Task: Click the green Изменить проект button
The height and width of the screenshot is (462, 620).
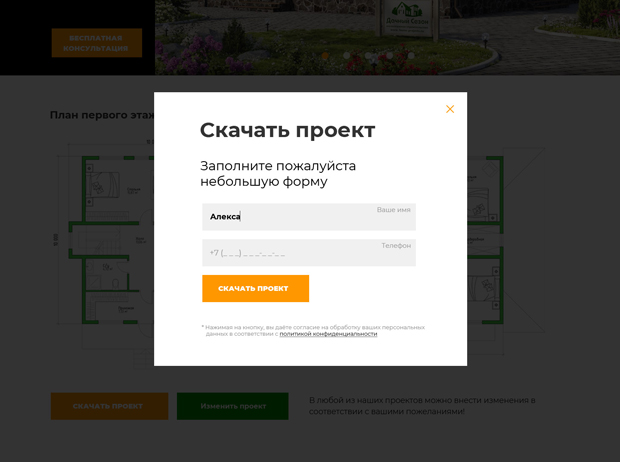Action: click(232, 406)
